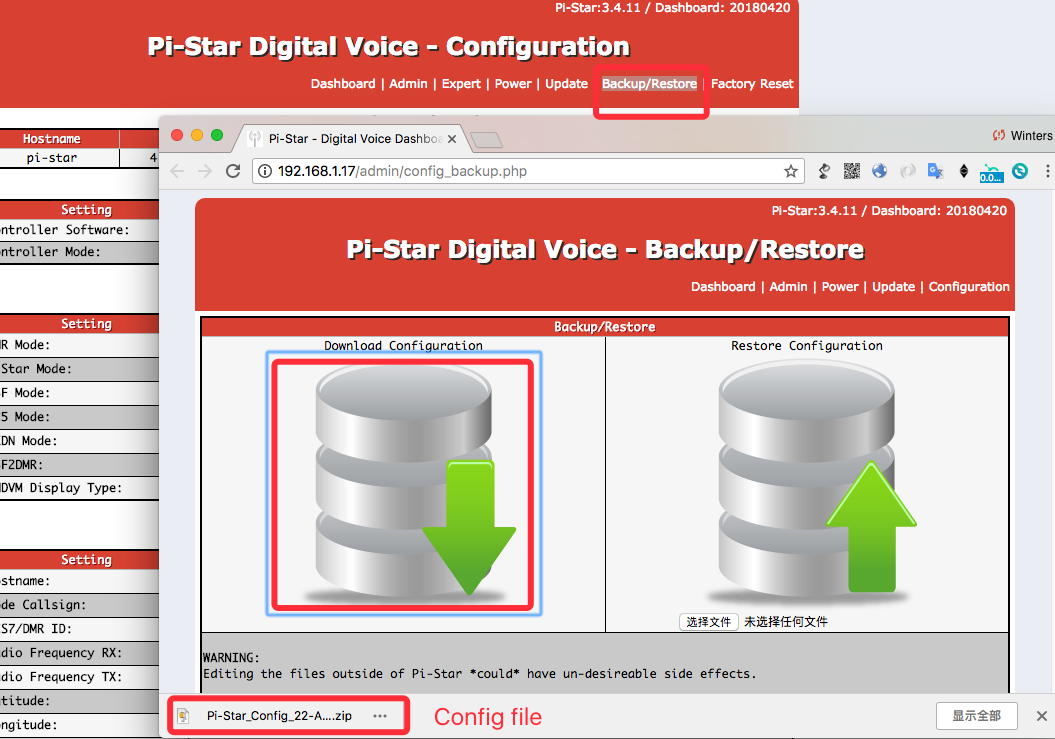Open the grey circular extension icon
This screenshot has height=739, width=1055.
[908, 171]
